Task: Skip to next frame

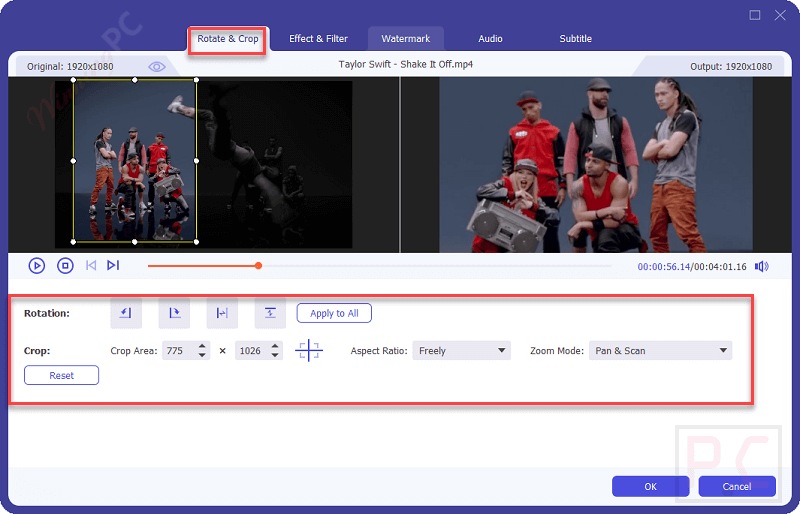Action: (x=113, y=265)
